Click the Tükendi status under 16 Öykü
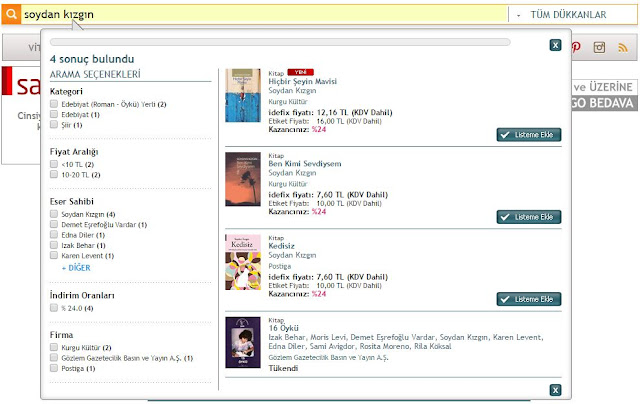The image size is (640, 404). pos(283,368)
